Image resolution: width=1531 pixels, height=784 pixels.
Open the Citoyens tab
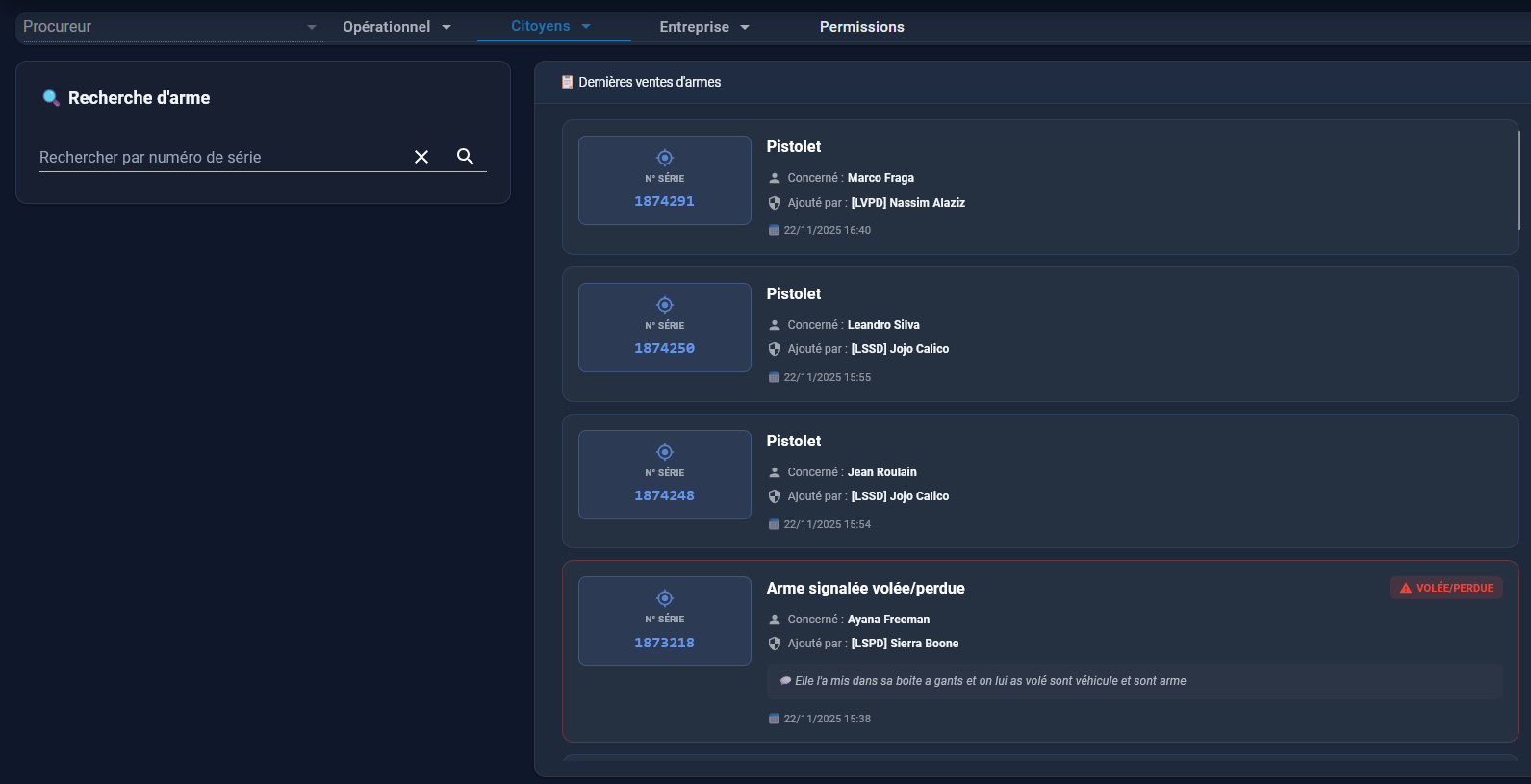[x=550, y=27]
